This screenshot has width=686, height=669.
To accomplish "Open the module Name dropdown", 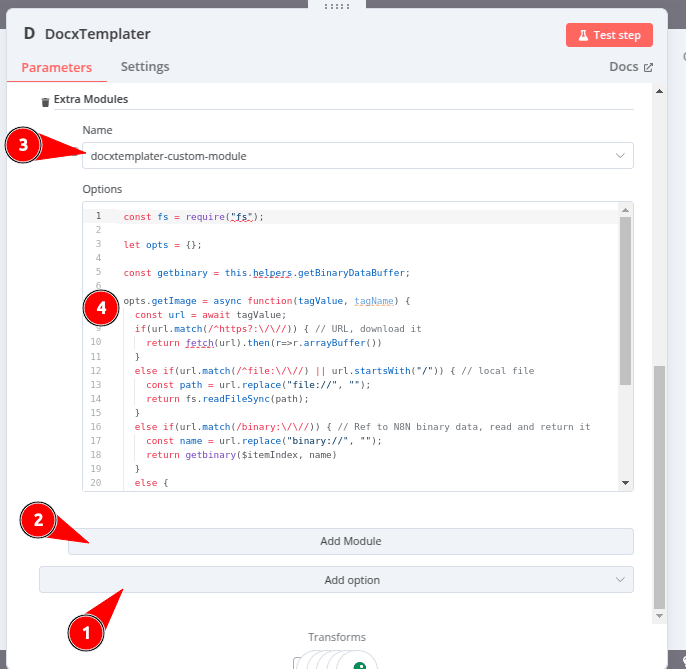I will point(357,155).
